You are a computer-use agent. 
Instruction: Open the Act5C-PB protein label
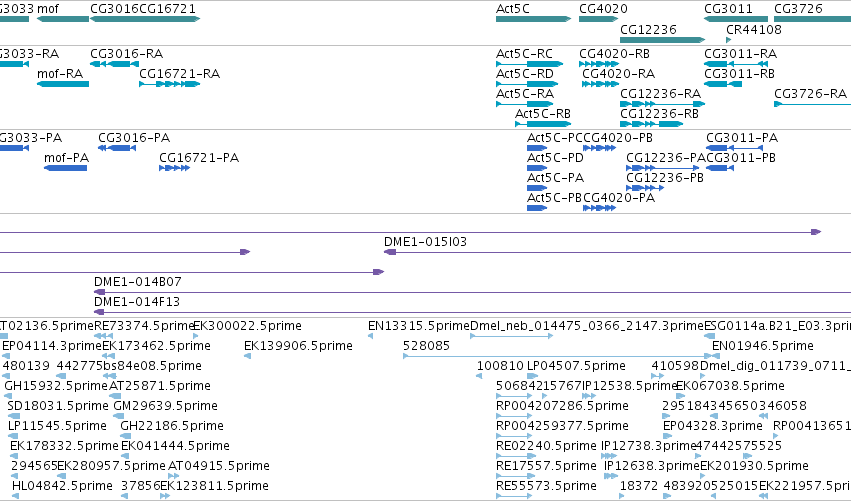point(554,198)
